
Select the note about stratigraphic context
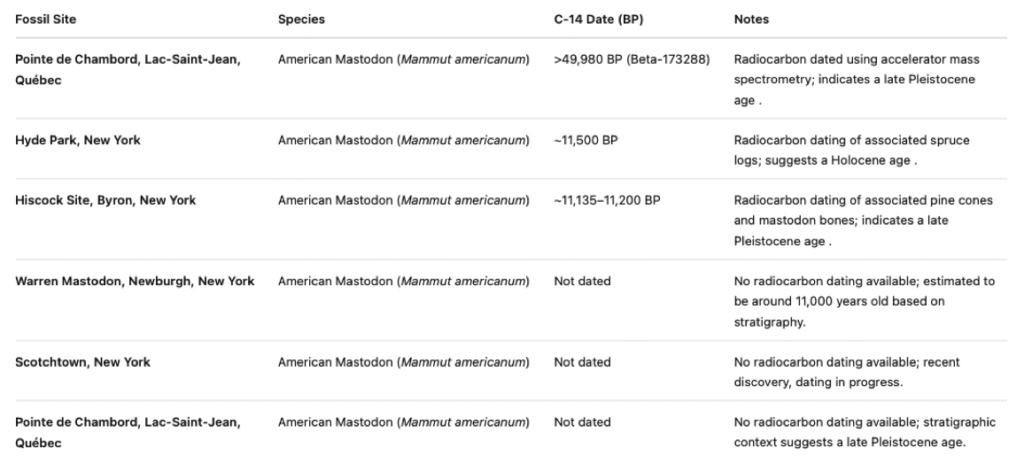[861, 432]
